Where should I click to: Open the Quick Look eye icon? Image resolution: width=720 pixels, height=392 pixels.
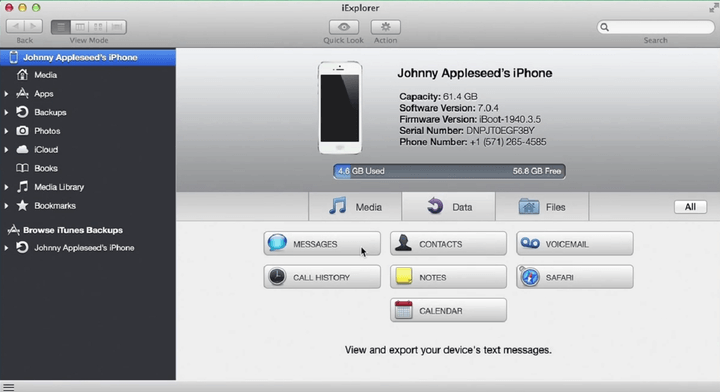[343, 27]
